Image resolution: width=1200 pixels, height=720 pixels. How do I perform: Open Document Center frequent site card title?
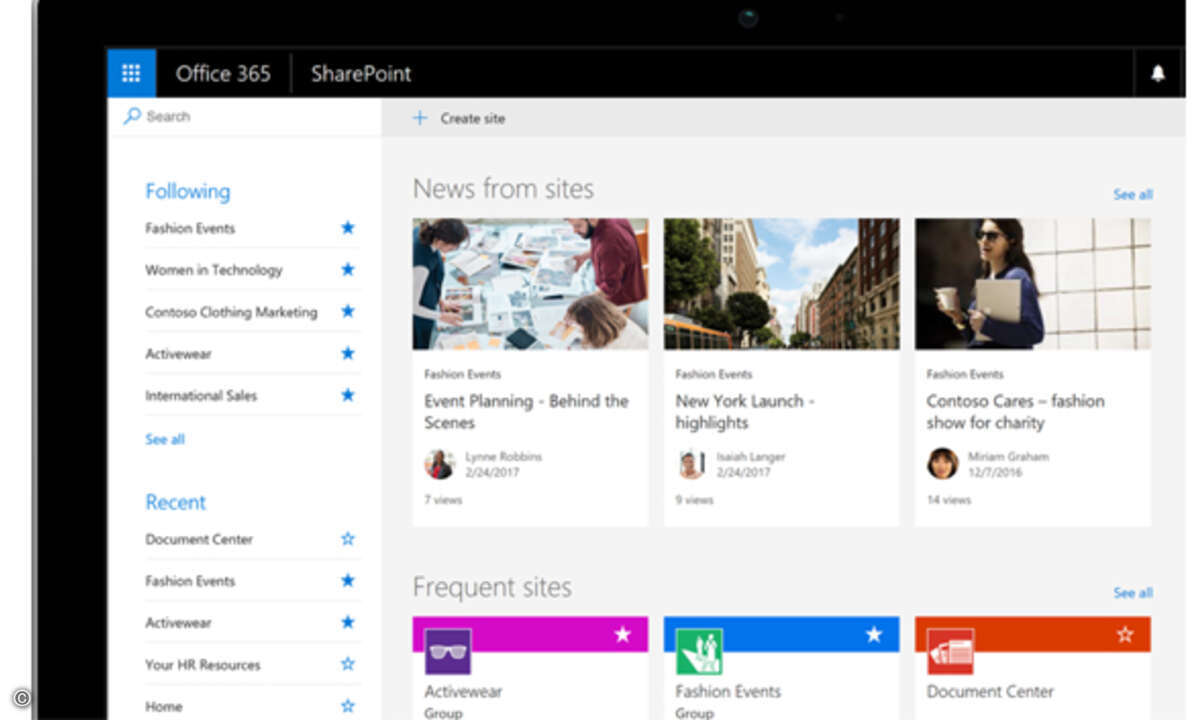(x=991, y=691)
